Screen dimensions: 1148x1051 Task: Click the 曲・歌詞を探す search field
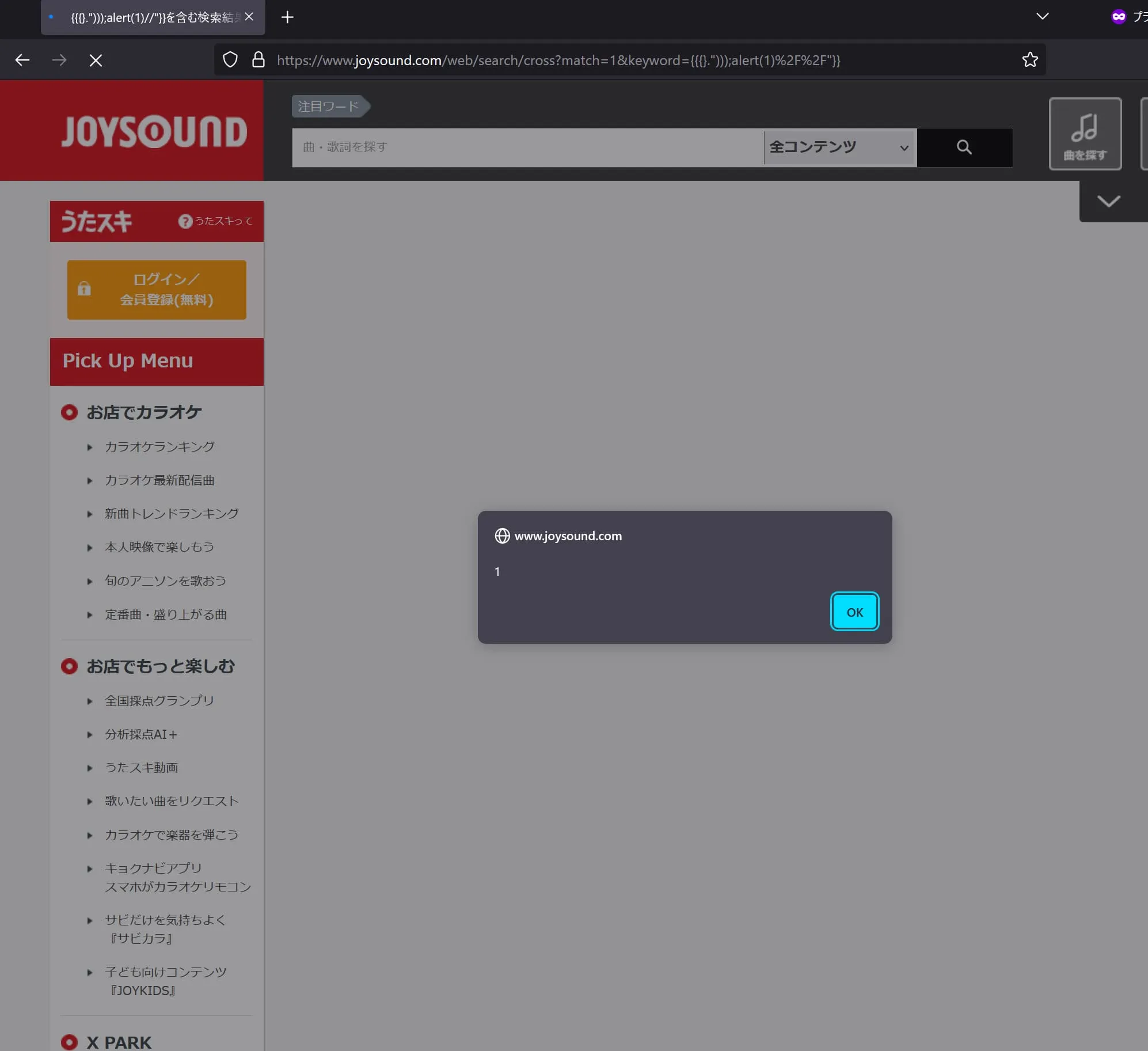click(527, 147)
